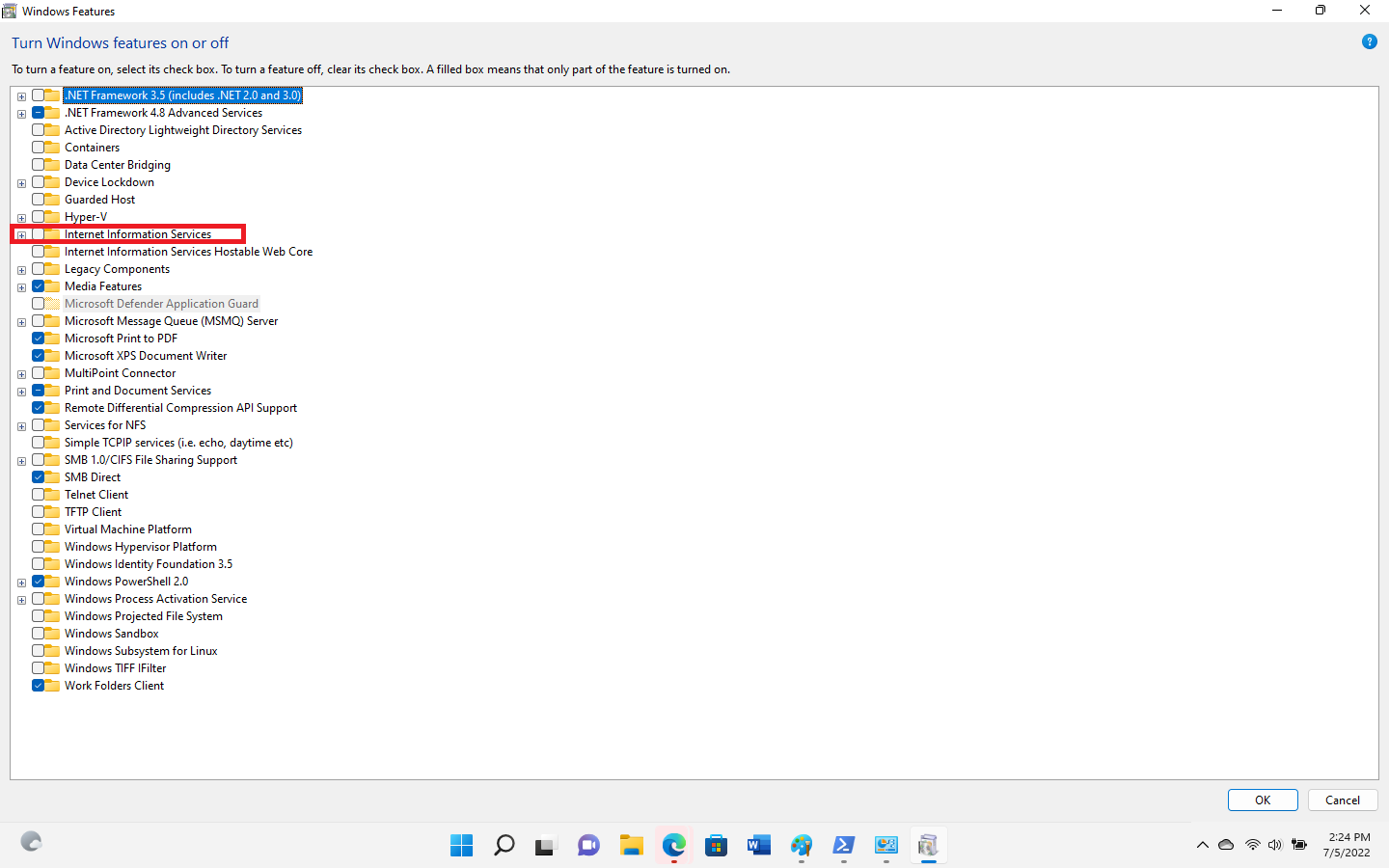Click the Virtual Machine Platform folder icon

click(52, 529)
